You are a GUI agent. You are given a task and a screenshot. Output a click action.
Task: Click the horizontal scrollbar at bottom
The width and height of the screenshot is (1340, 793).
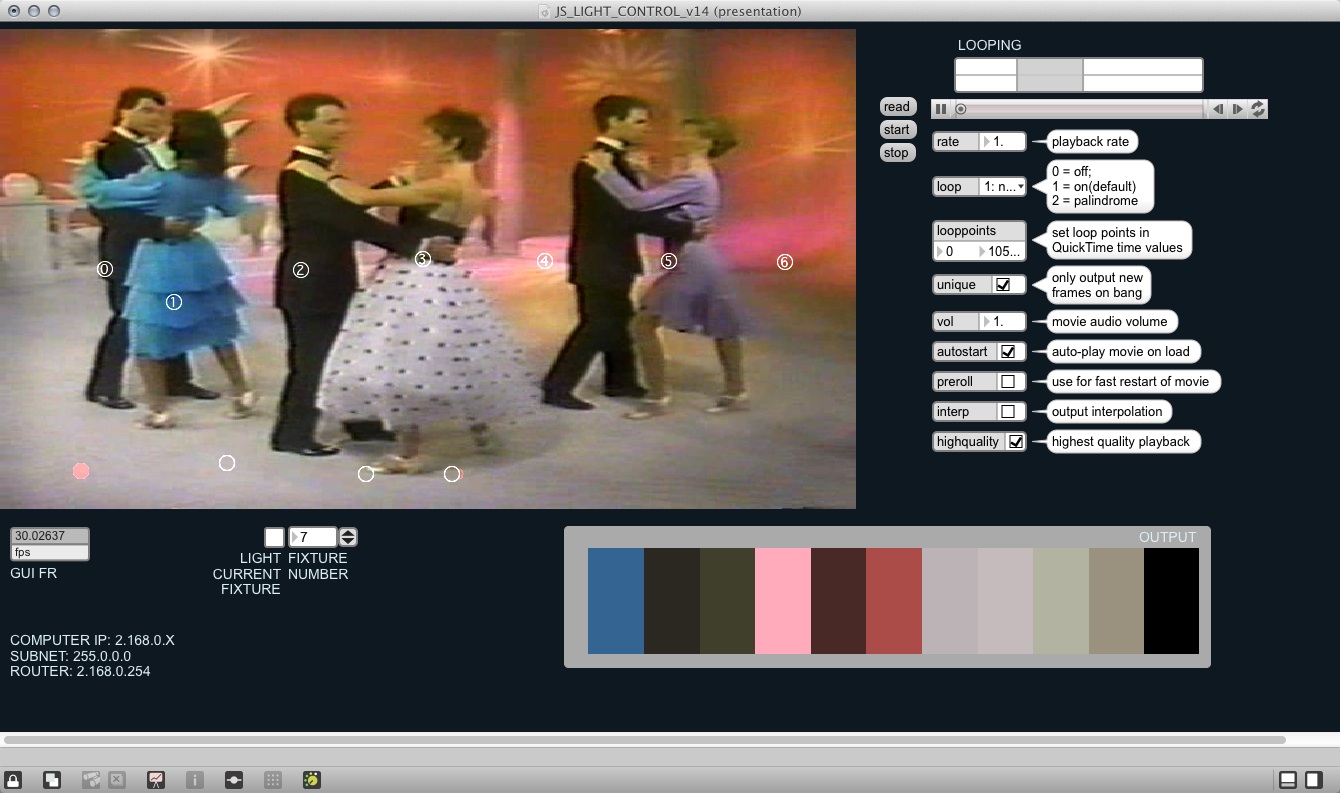click(644, 740)
